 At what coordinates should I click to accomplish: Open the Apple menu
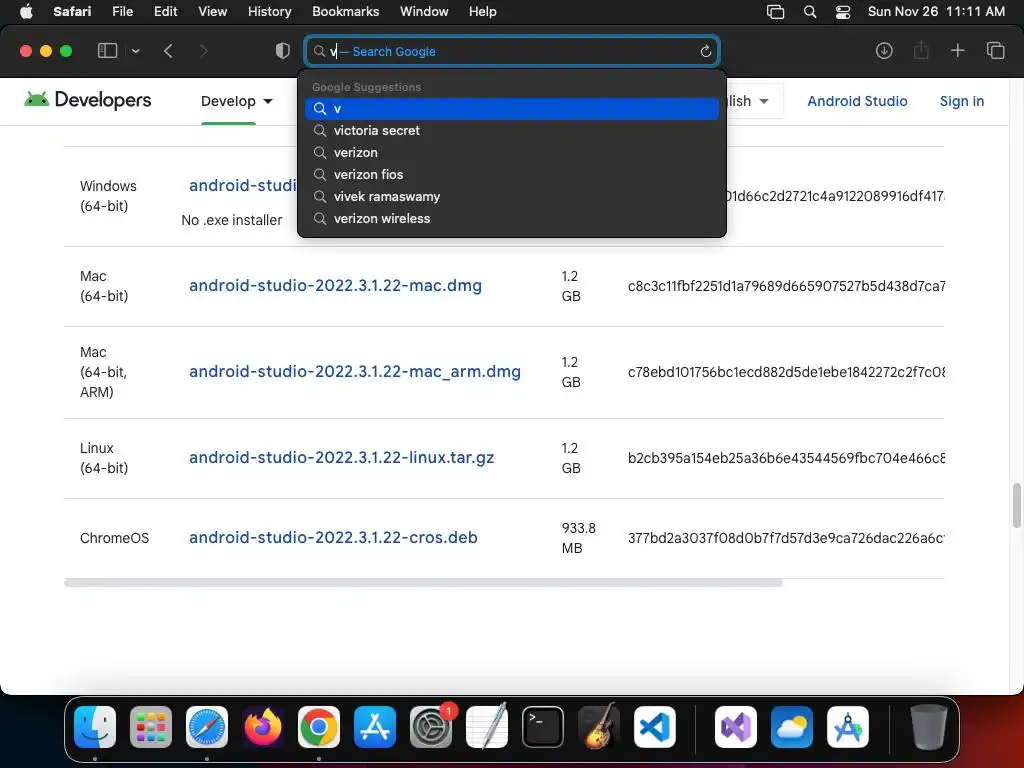(x=26, y=12)
